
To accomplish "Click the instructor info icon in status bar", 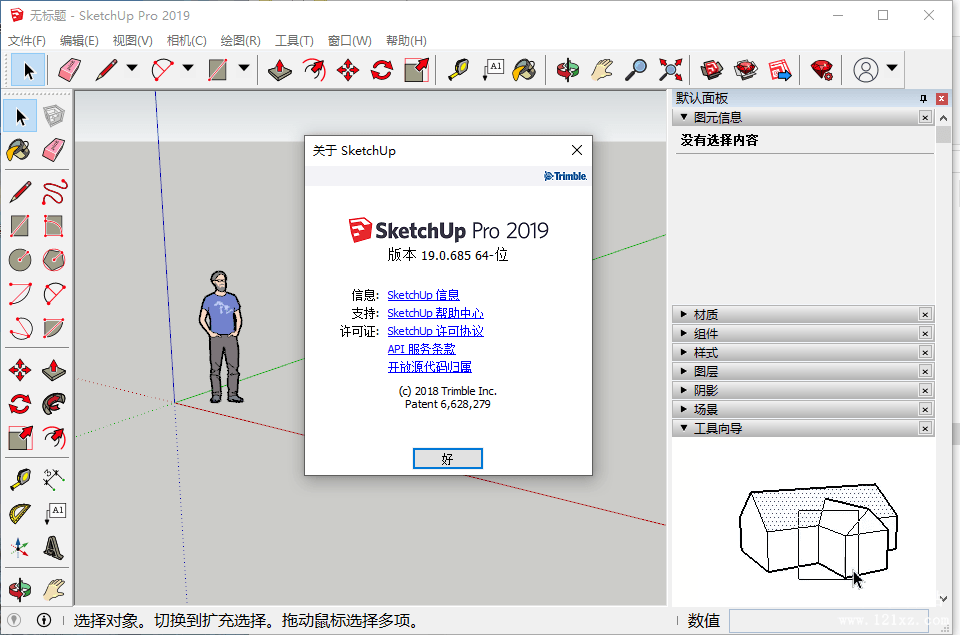I will point(44,620).
